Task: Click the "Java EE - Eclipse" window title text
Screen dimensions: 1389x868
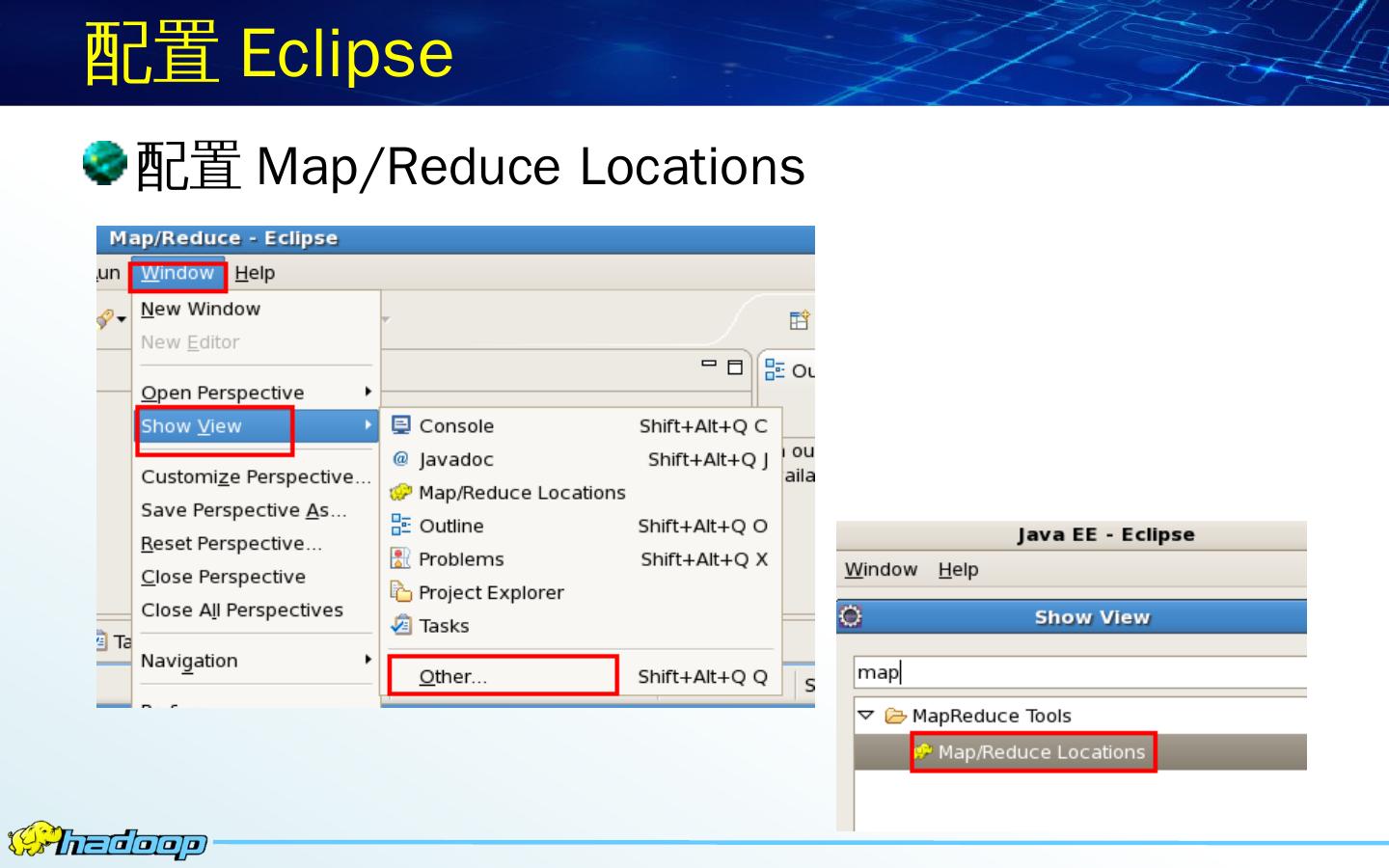Action: pos(1105,534)
